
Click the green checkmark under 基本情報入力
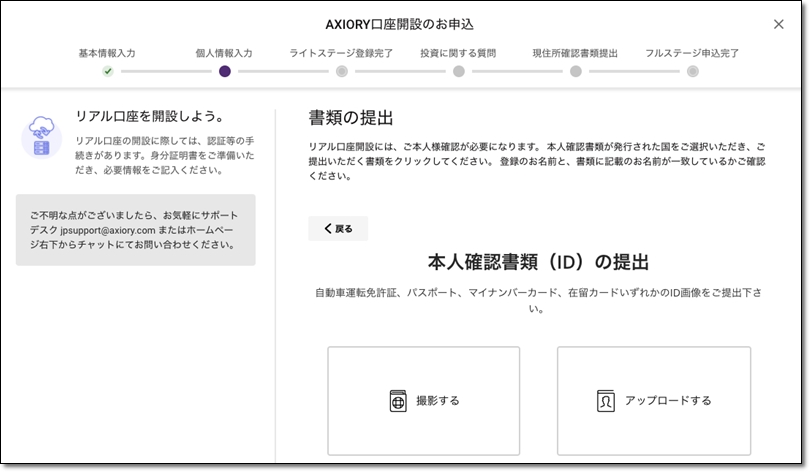tap(107, 71)
